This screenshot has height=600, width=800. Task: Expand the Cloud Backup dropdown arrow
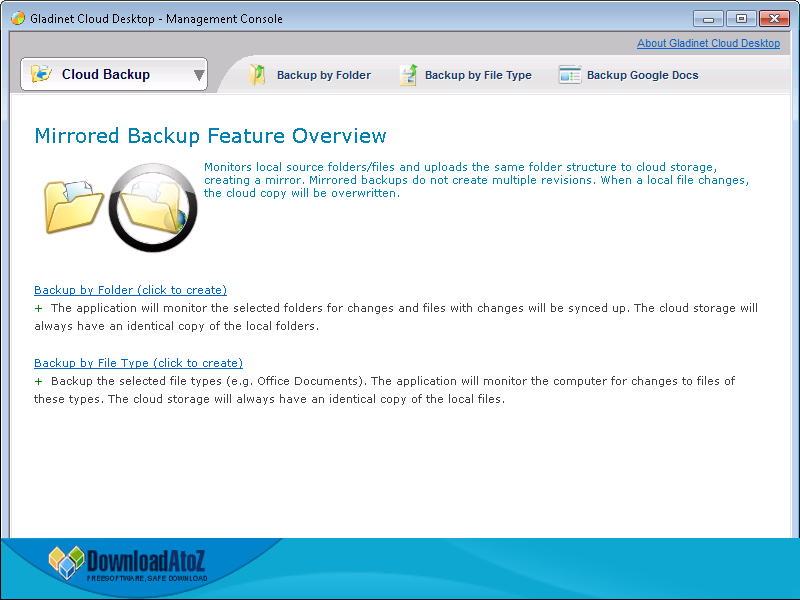coord(198,75)
